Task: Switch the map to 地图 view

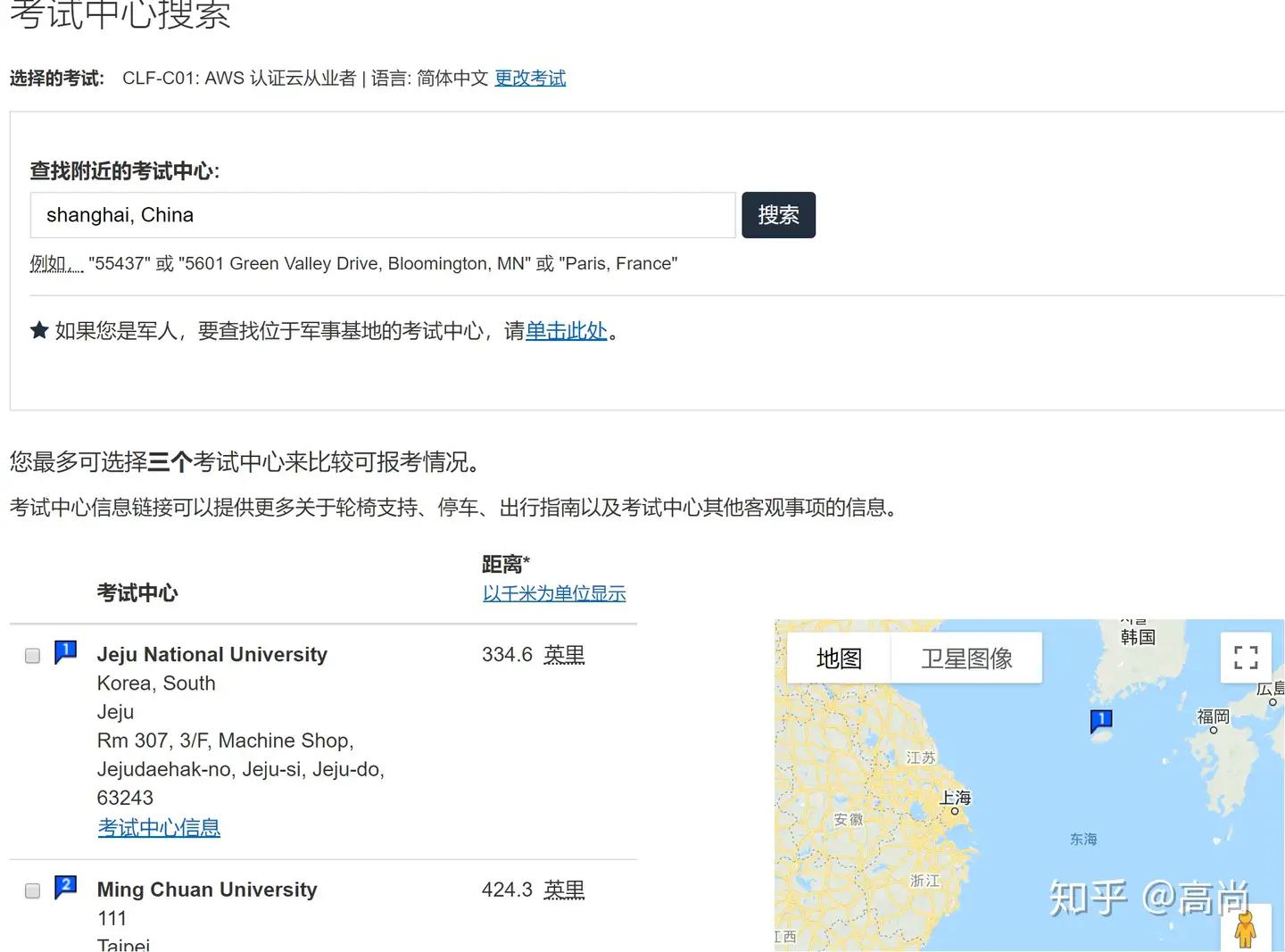Action: (x=839, y=658)
